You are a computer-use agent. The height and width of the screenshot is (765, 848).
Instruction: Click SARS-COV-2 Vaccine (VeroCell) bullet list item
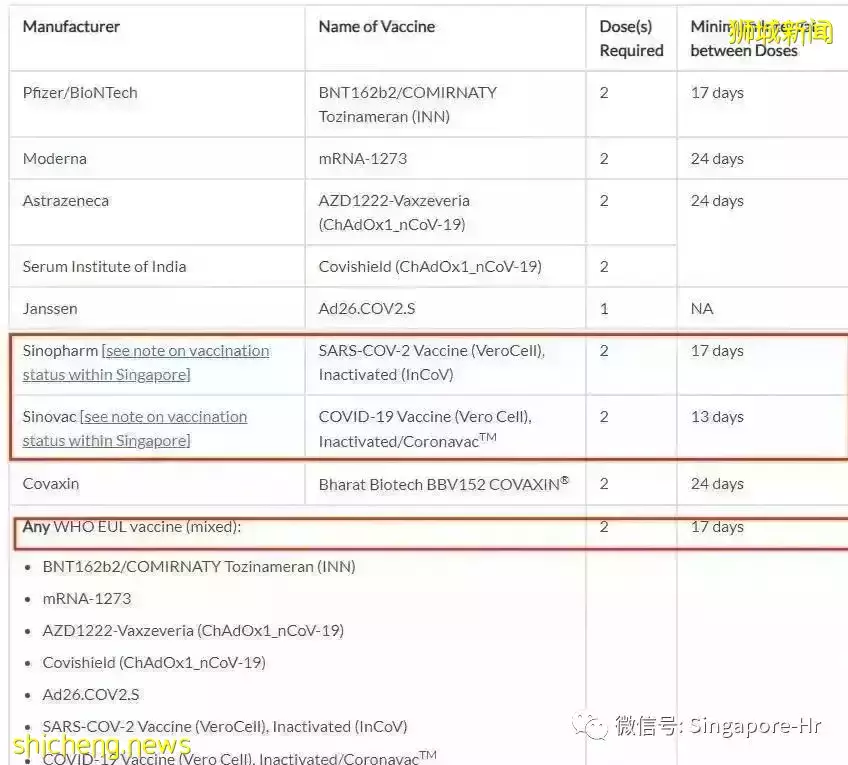pyautogui.click(x=225, y=727)
